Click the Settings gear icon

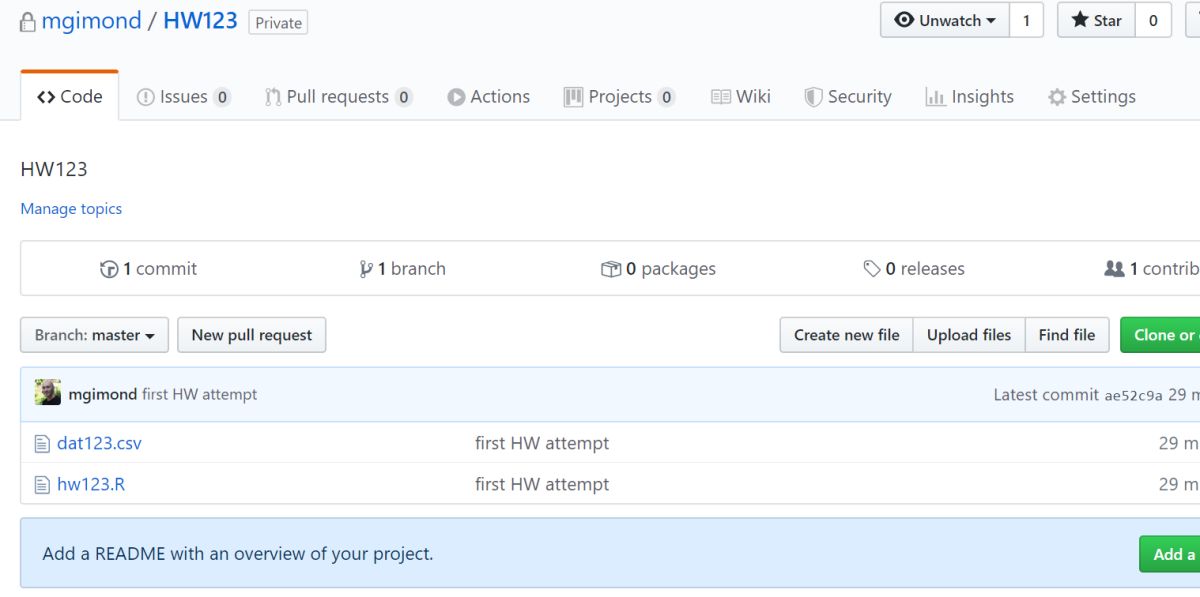(1057, 97)
